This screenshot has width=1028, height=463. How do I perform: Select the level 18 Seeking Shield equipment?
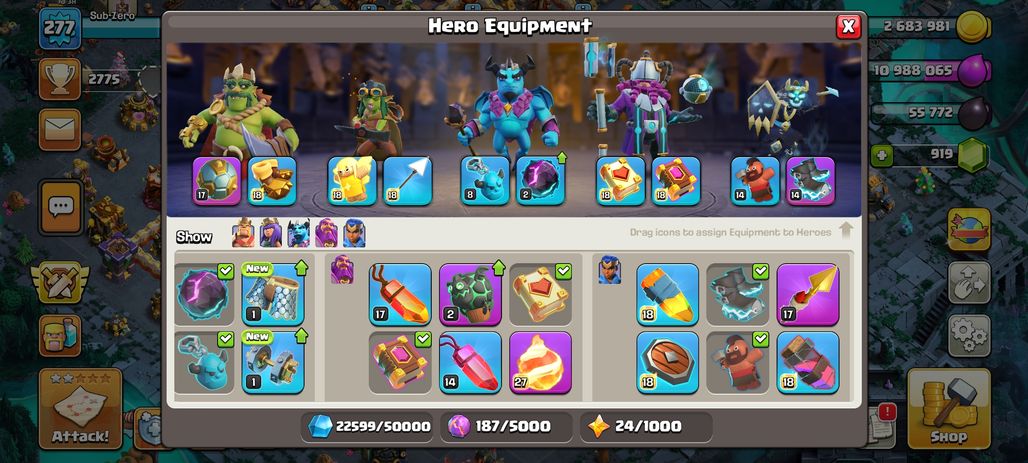(x=667, y=362)
